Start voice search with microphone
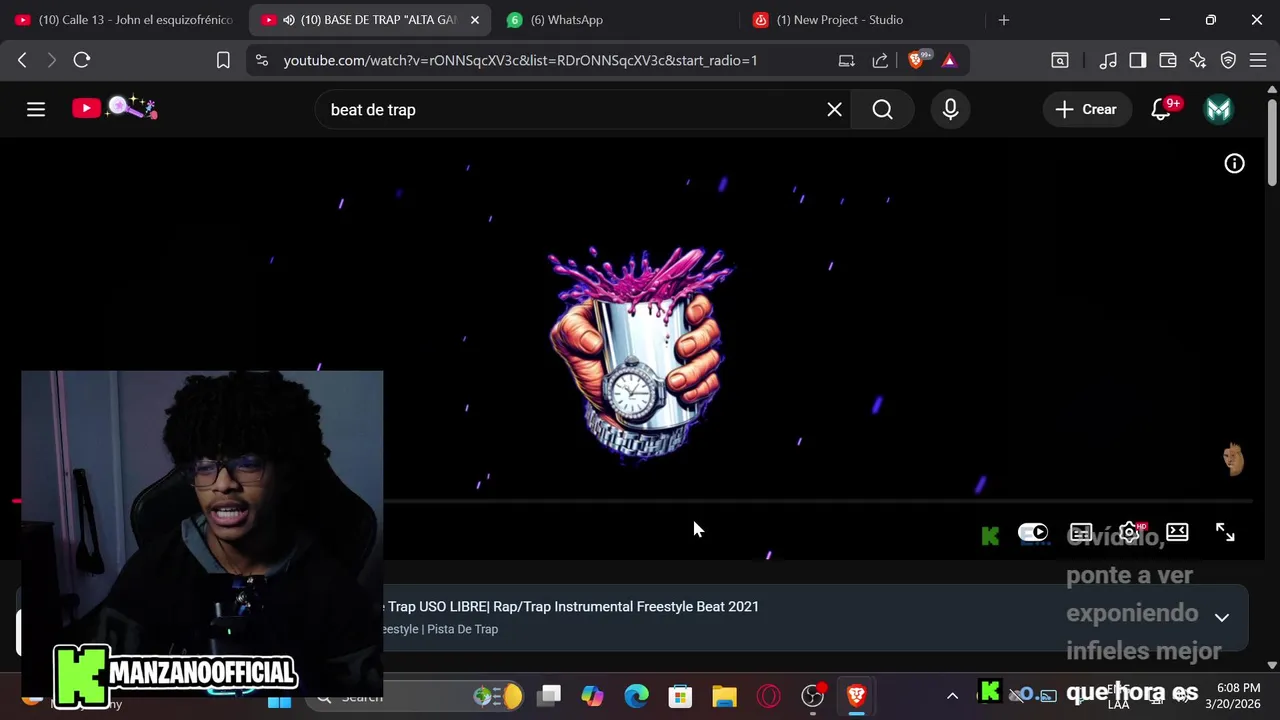 point(950,109)
